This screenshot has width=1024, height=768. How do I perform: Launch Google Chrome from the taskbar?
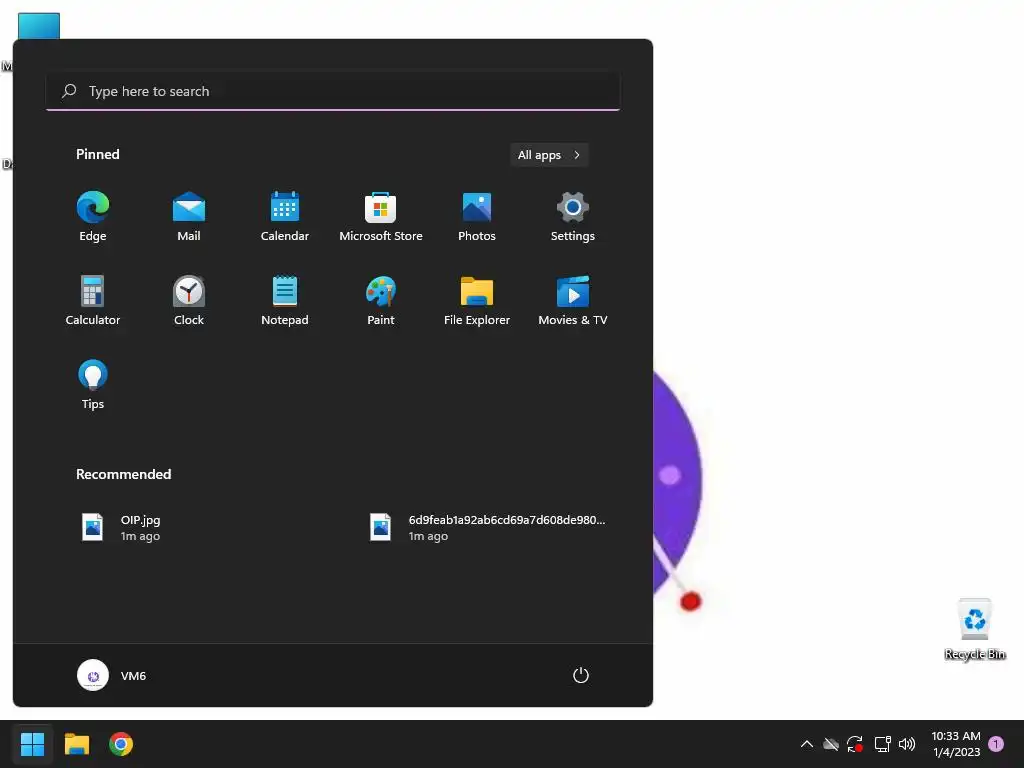coord(121,744)
